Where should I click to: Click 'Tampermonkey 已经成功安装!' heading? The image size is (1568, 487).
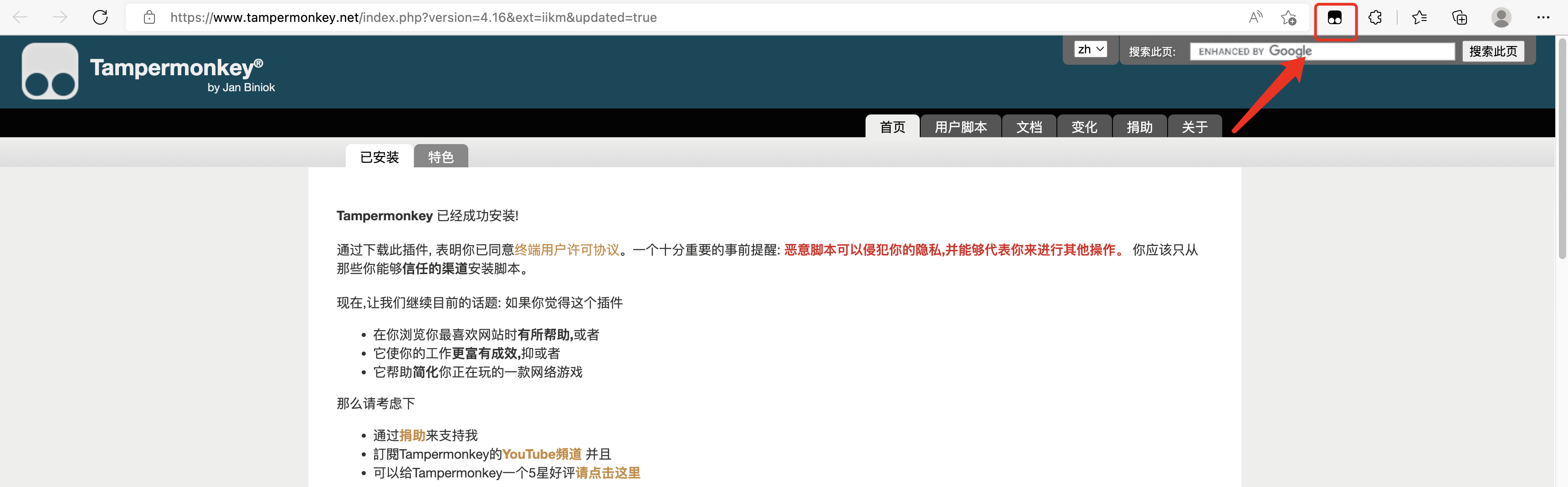tap(427, 216)
